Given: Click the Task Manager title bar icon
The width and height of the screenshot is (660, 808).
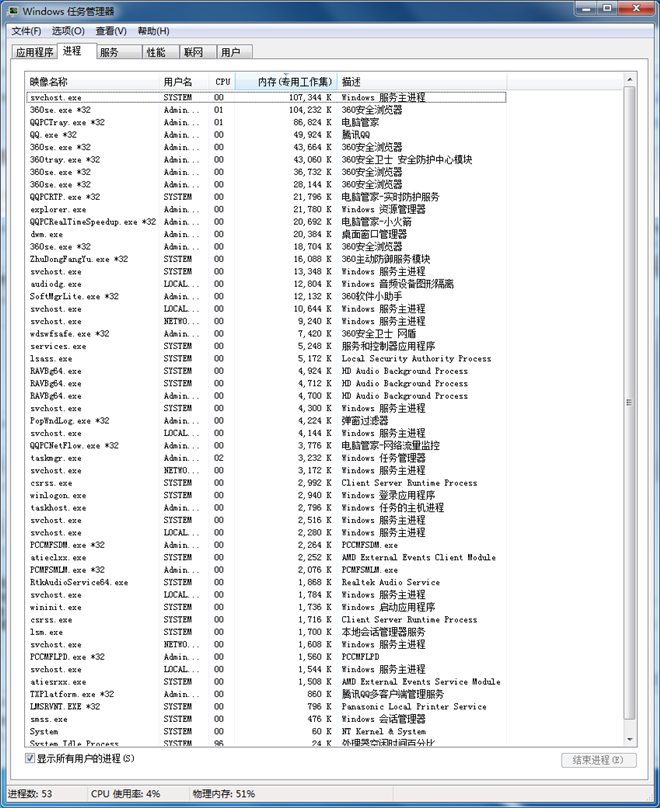Looking at the screenshot, I should coord(12,11).
